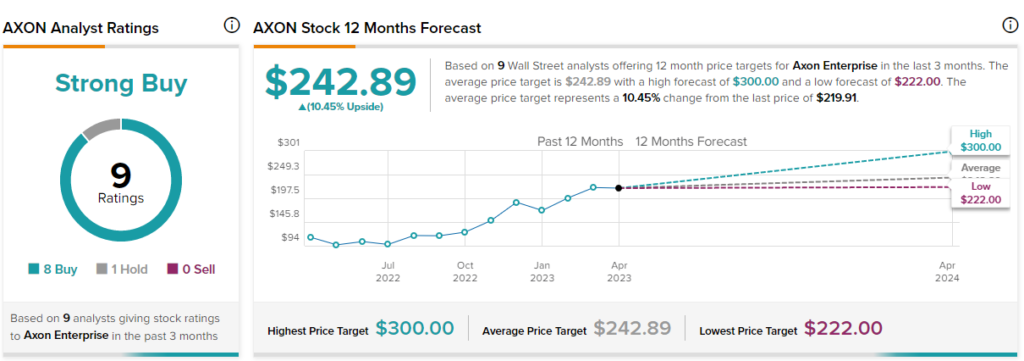The width and height of the screenshot is (1024, 361).
Task: Click the black April 2023 data point
Action: tap(618, 188)
